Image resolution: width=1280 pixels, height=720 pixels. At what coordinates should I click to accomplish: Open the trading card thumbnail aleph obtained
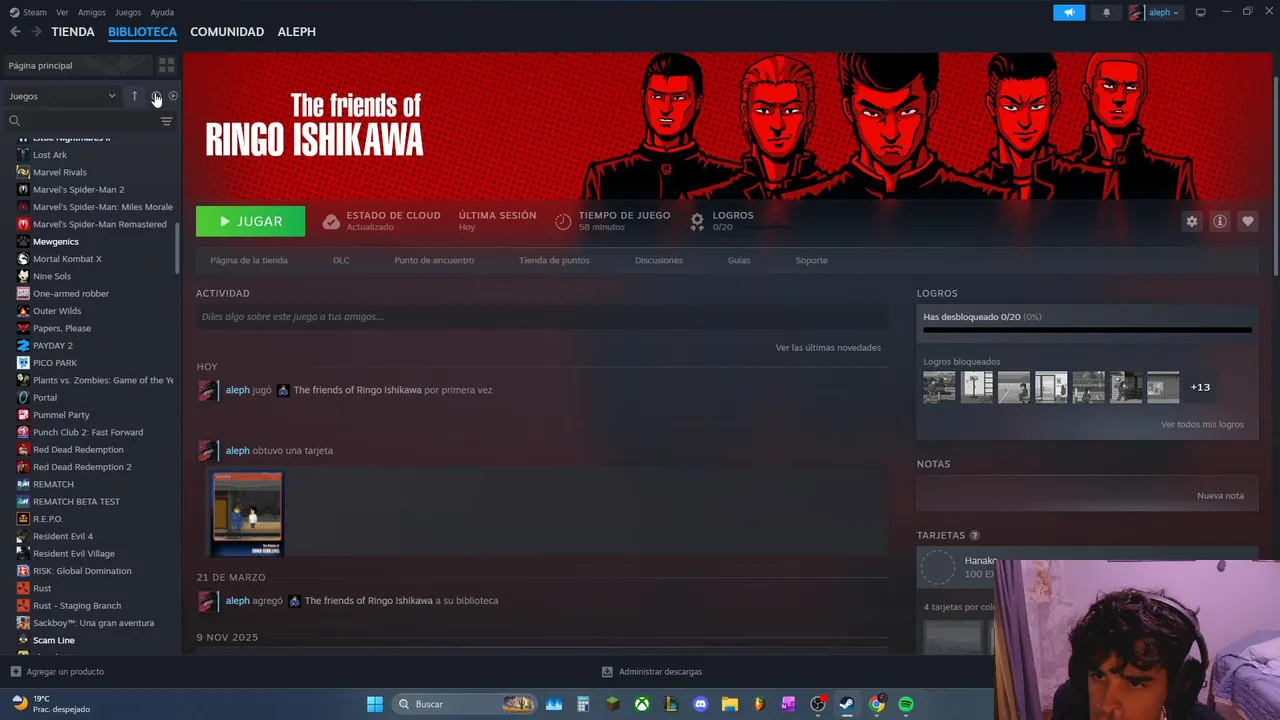248,514
